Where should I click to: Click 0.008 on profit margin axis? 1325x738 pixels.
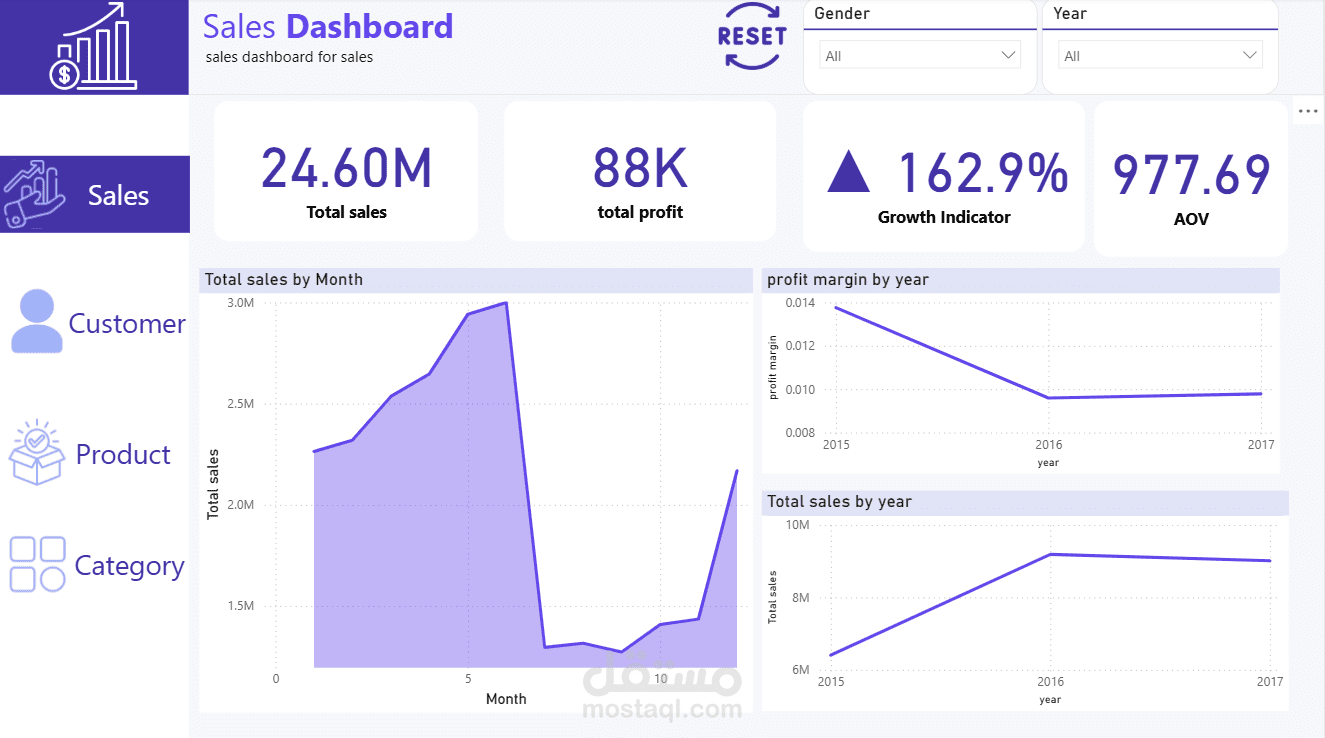[800, 432]
